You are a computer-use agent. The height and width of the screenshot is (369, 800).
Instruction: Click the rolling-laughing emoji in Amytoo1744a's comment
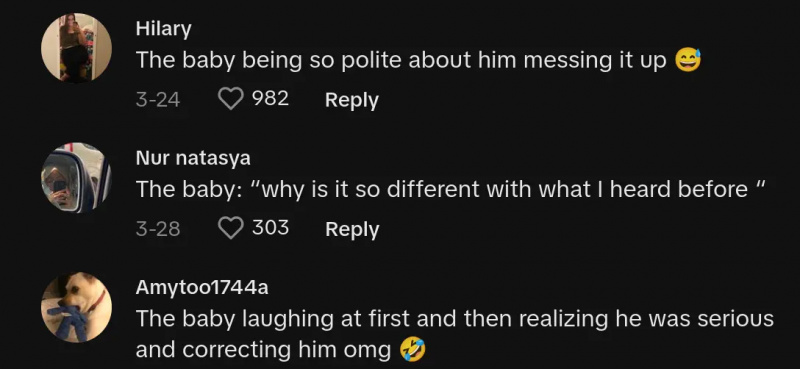tap(412, 350)
